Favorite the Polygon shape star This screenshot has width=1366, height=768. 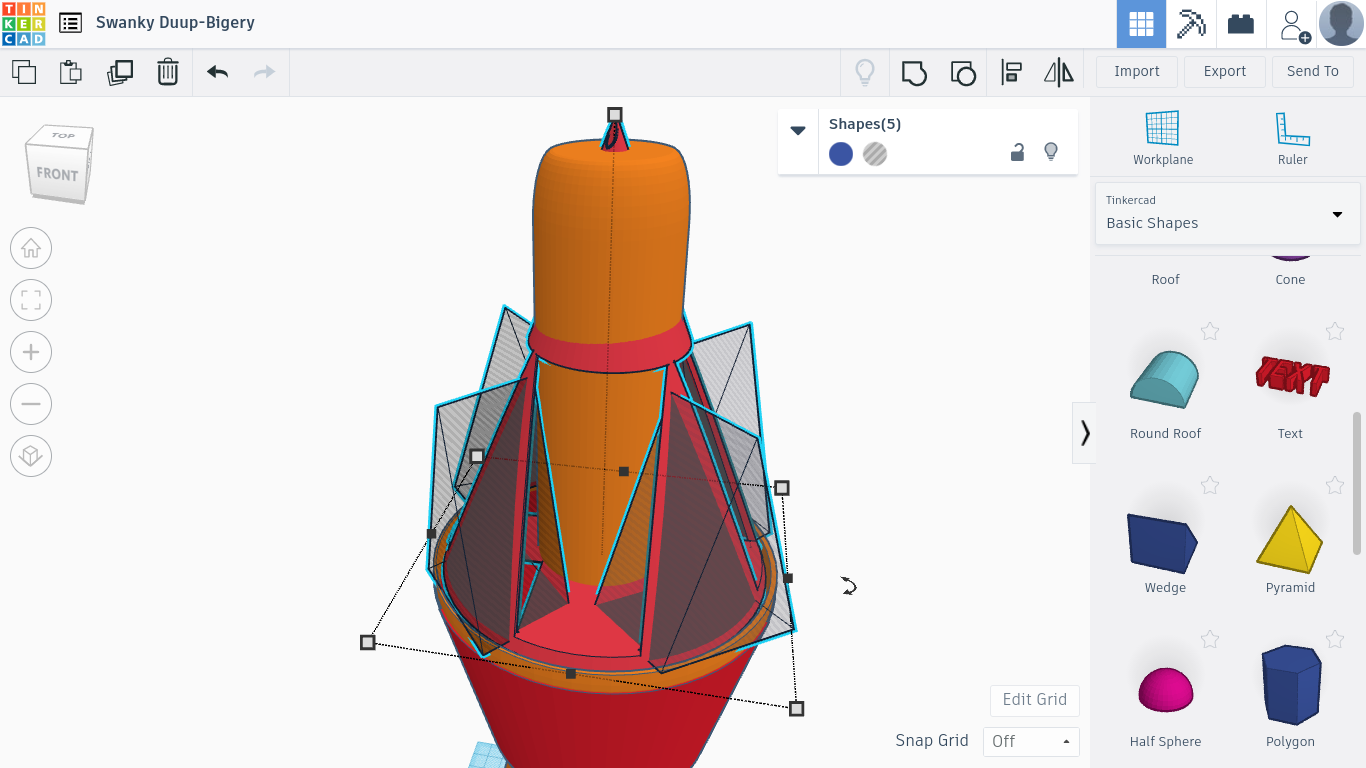pos(1334,639)
